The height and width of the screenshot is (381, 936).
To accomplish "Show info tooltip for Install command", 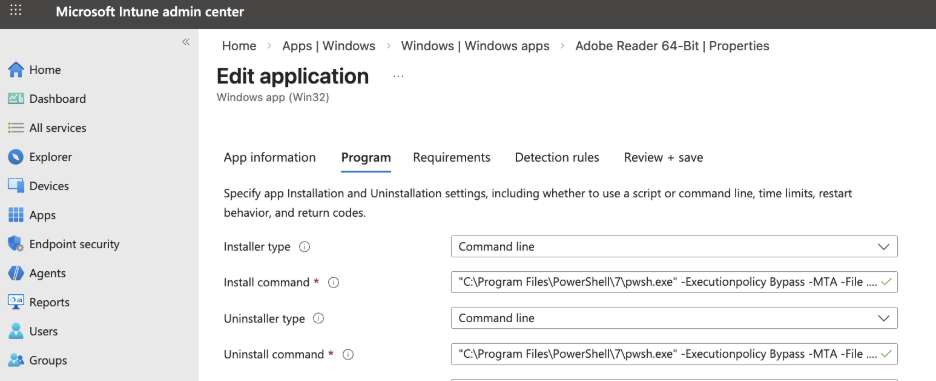I will 334,282.
